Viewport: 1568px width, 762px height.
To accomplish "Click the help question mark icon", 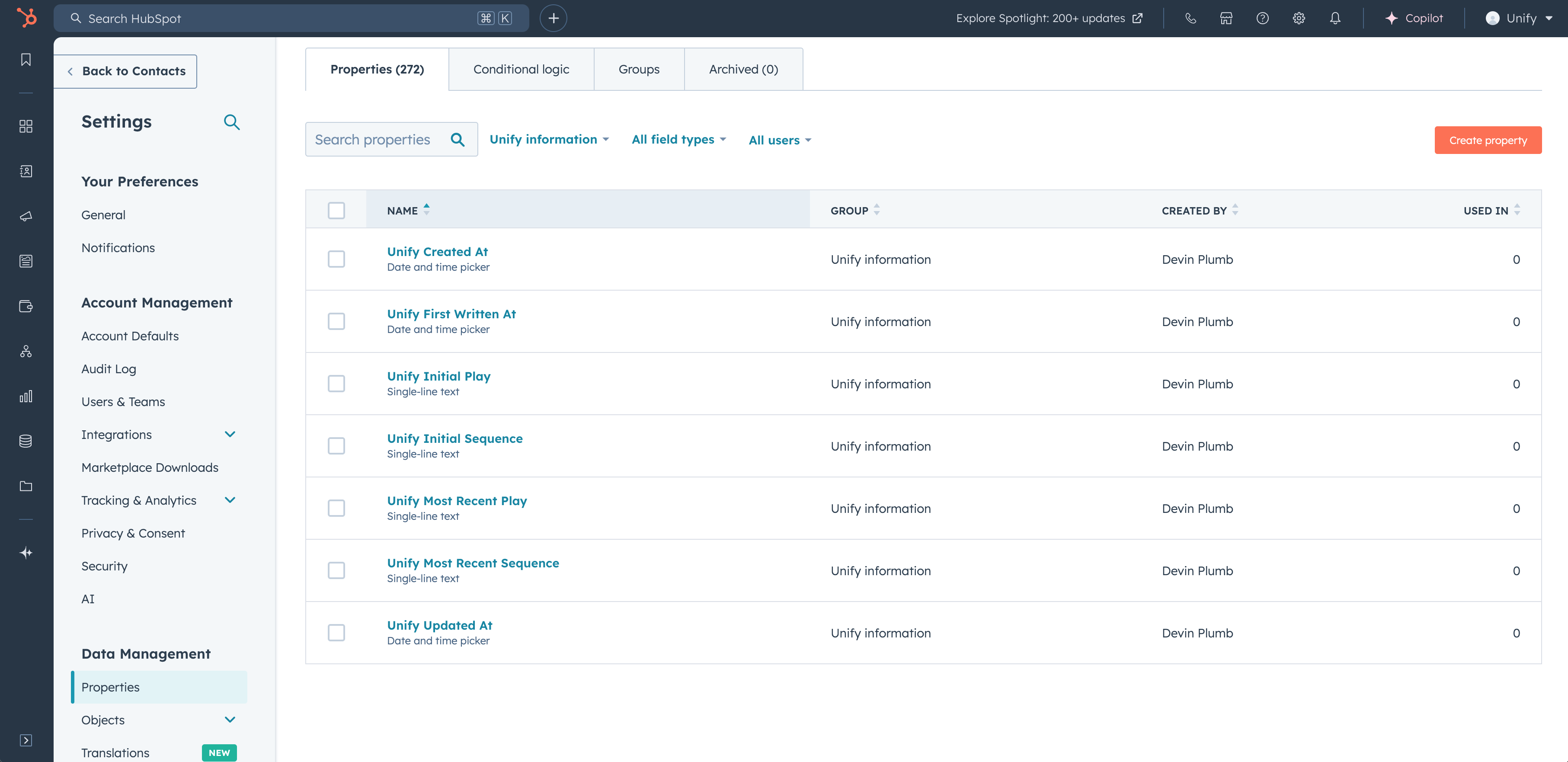I will click(1262, 18).
